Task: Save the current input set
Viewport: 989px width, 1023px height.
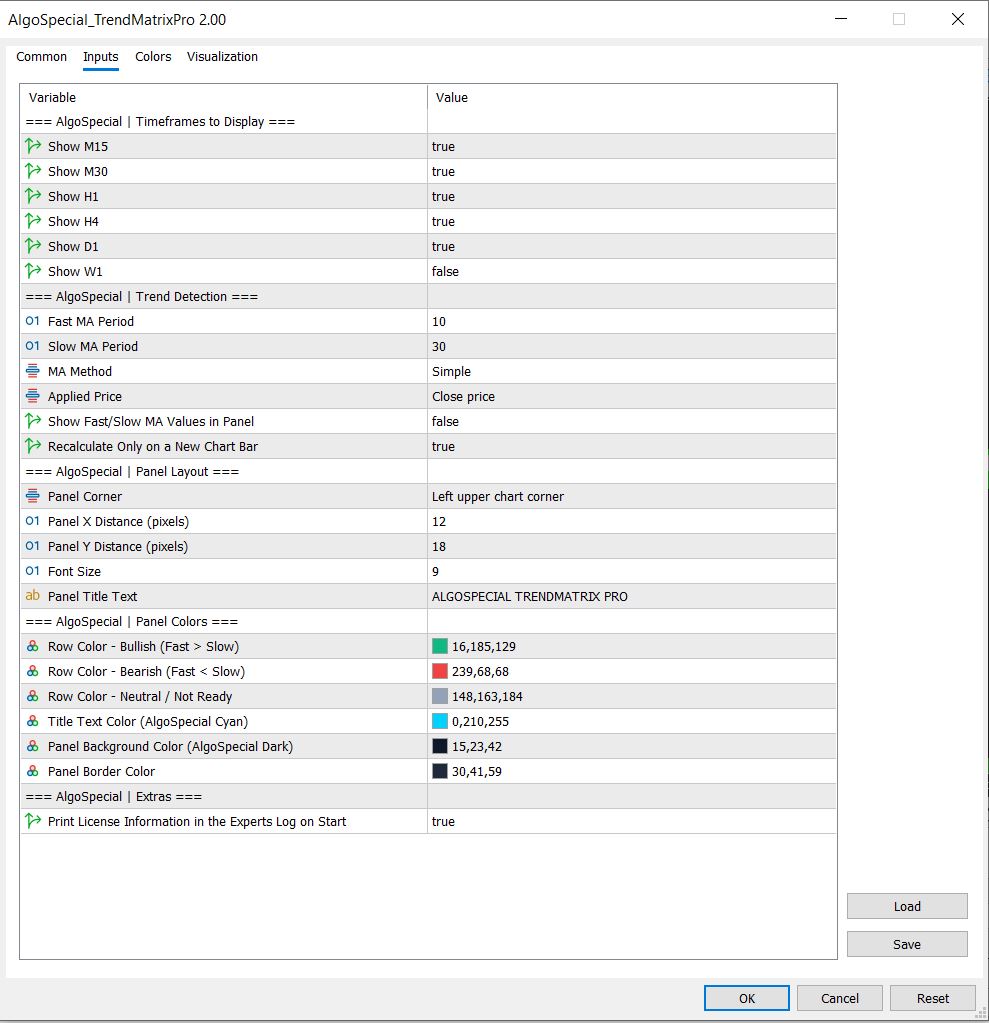Action: [x=907, y=943]
